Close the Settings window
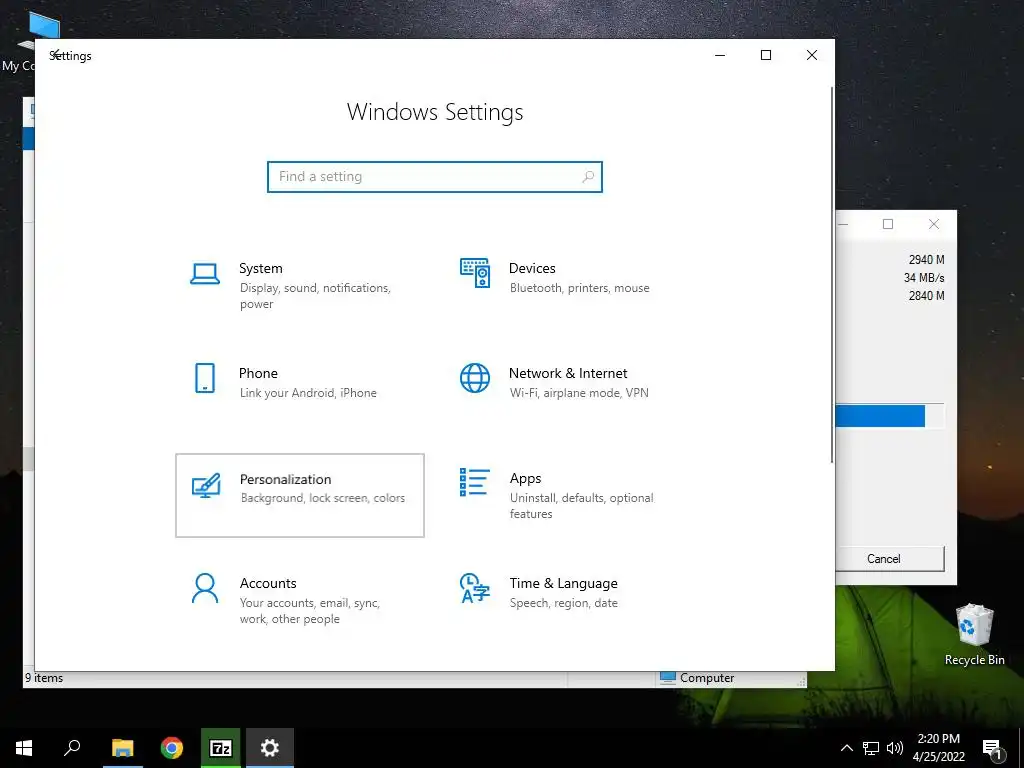Image resolution: width=1024 pixels, height=768 pixels. point(812,56)
